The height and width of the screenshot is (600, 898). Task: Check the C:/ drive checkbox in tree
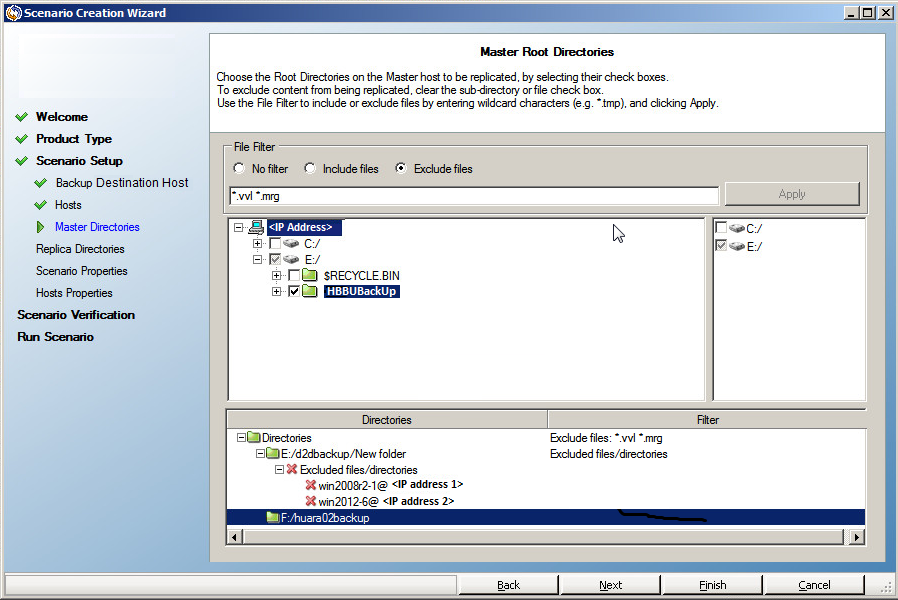point(275,243)
